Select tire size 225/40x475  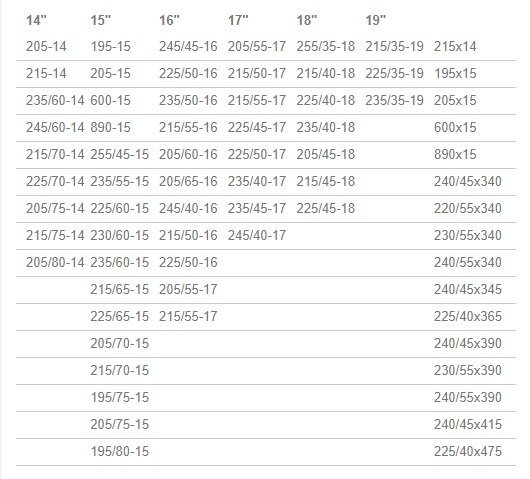tap(468, 451)
